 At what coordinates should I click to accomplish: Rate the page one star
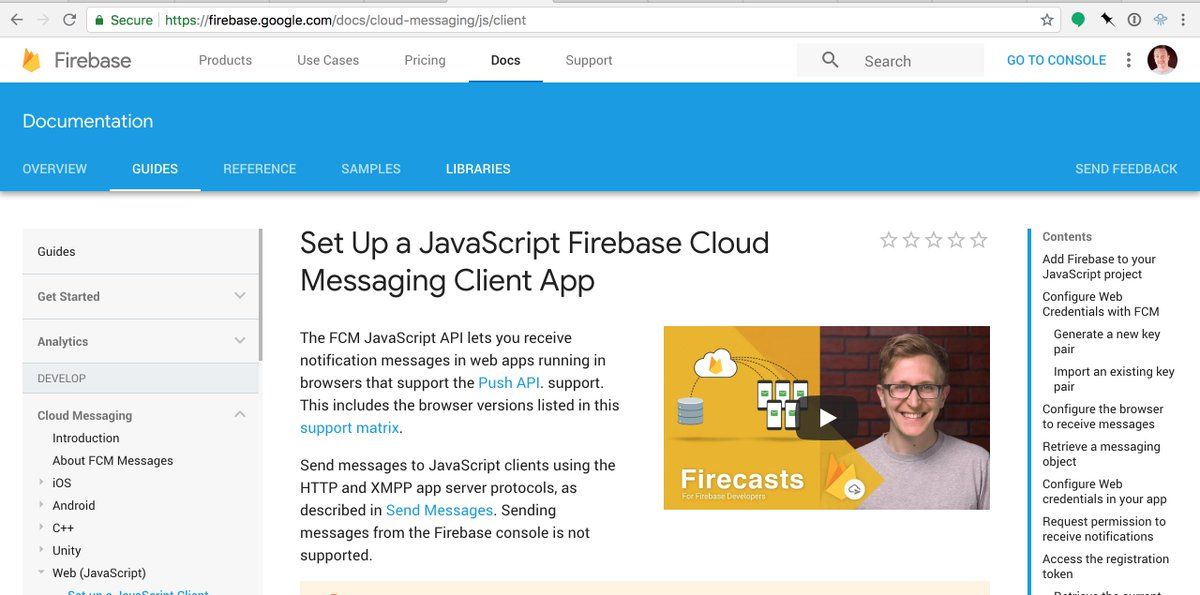pyautogui.click(x=888, y=240)
